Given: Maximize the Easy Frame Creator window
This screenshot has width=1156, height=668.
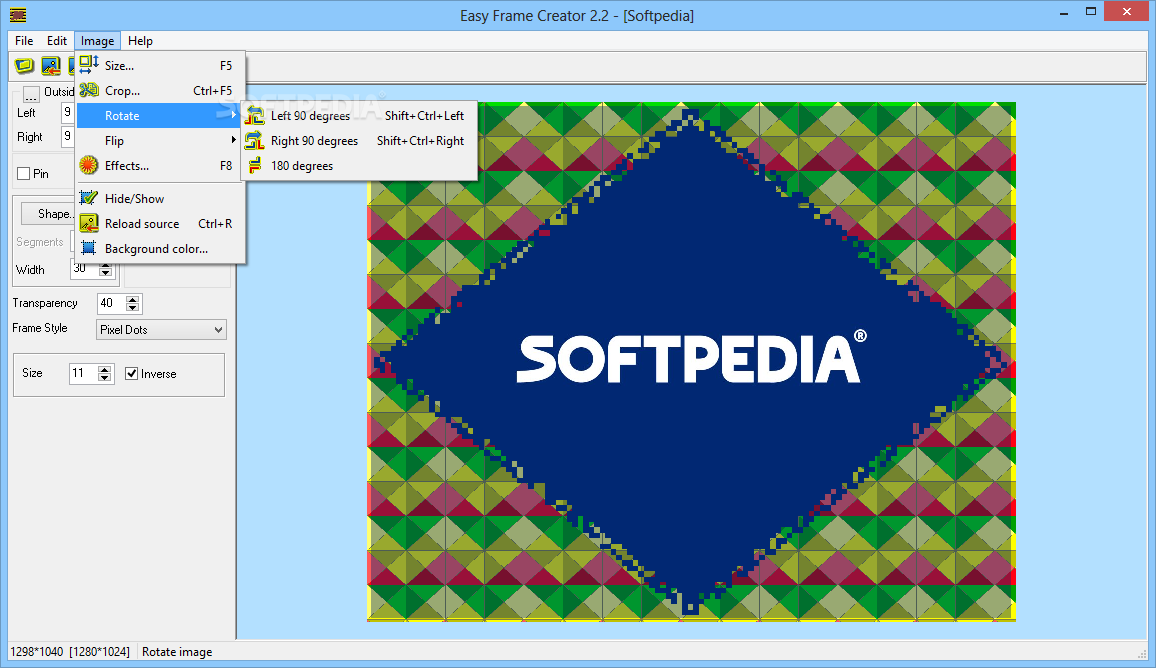Looking at the screenshot, I should 1091,11.
